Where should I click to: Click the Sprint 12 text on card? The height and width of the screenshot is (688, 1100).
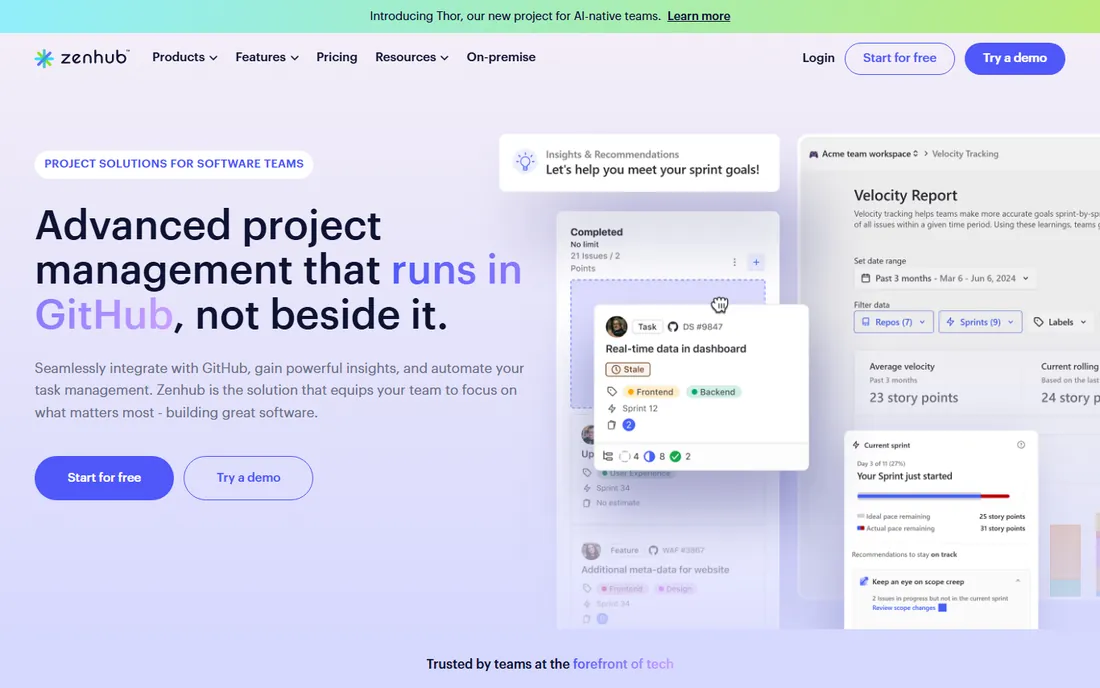pyautogui.click(x=640, y=408)
